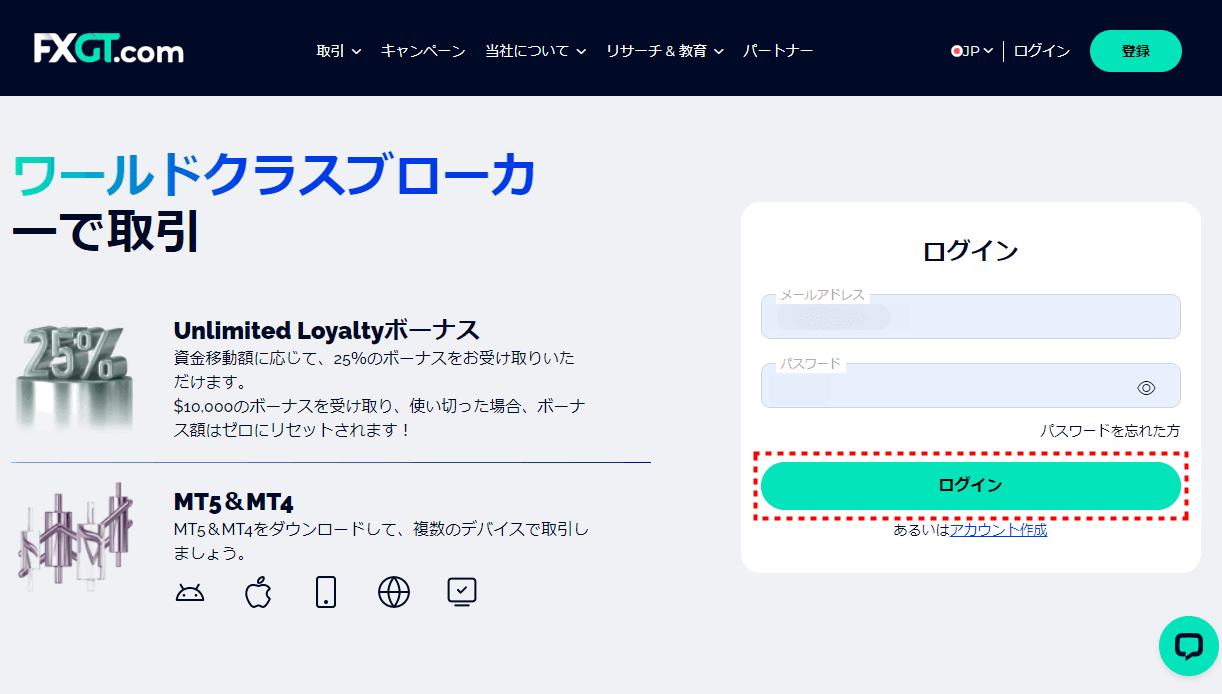Show password with the eye icon
This screenshot has width=1222, height=694.
point(1146,388)
